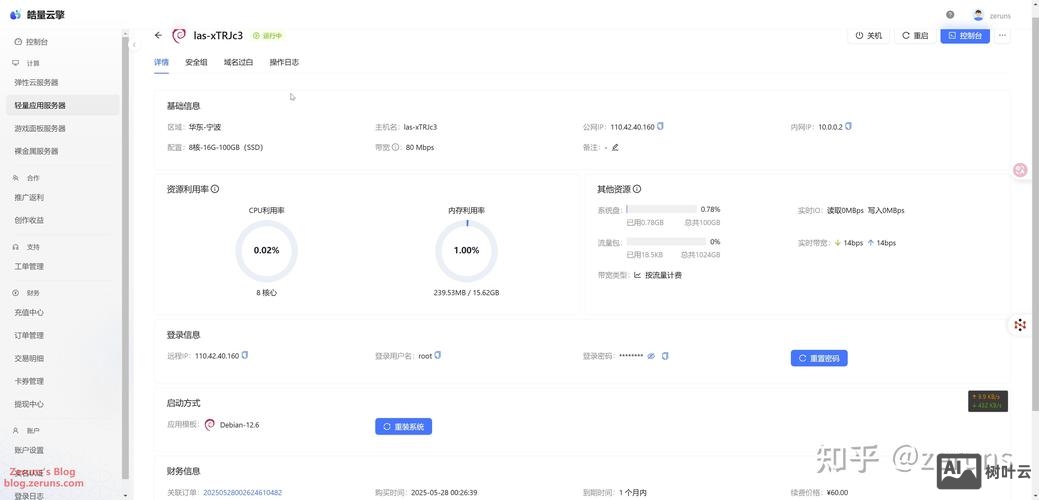Screen dimensions: 1039x500
Task: Copy the internal IP 10.0.0.2
Action: tap(848, 126)
